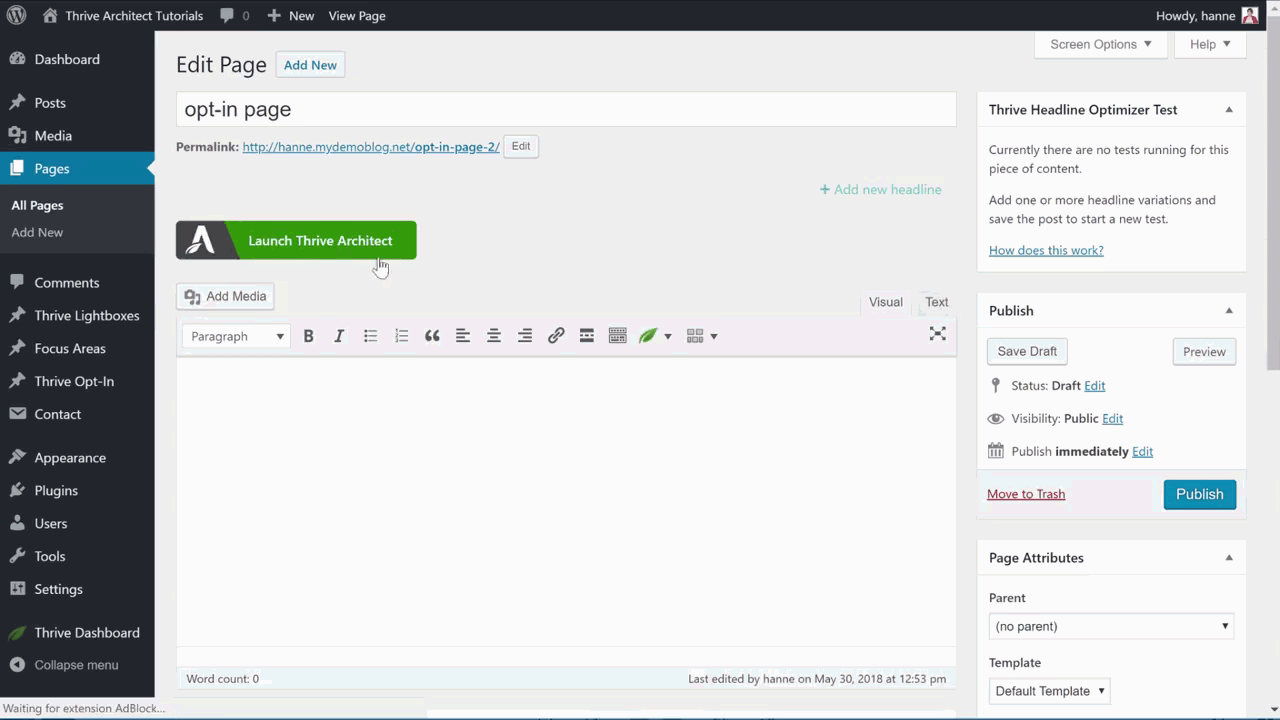Save the page as a draft
Image resolution: width=1280 pixels, height=720 pixels.
(1027, 351)
